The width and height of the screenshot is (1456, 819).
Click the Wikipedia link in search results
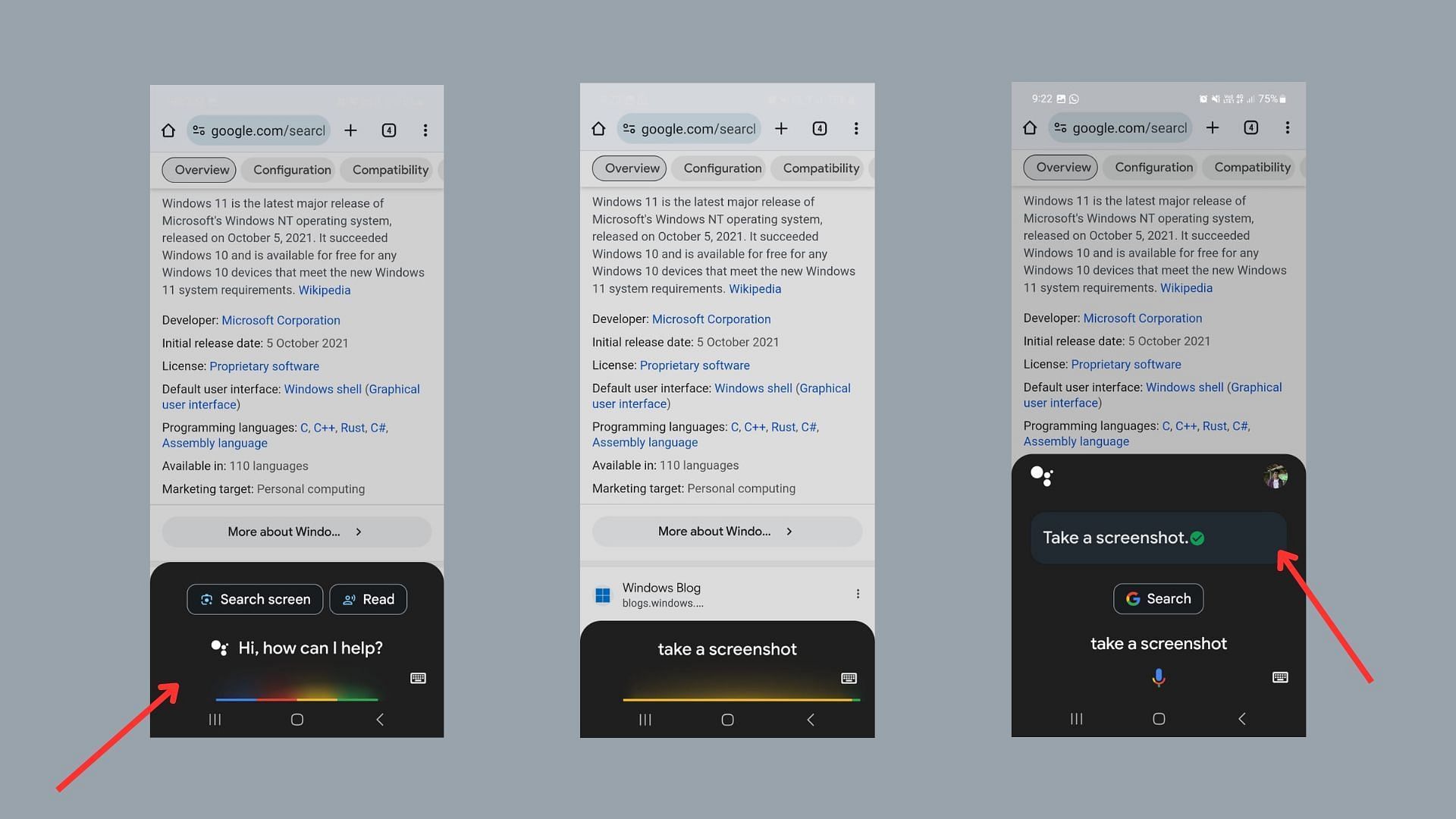pos(324,290)
